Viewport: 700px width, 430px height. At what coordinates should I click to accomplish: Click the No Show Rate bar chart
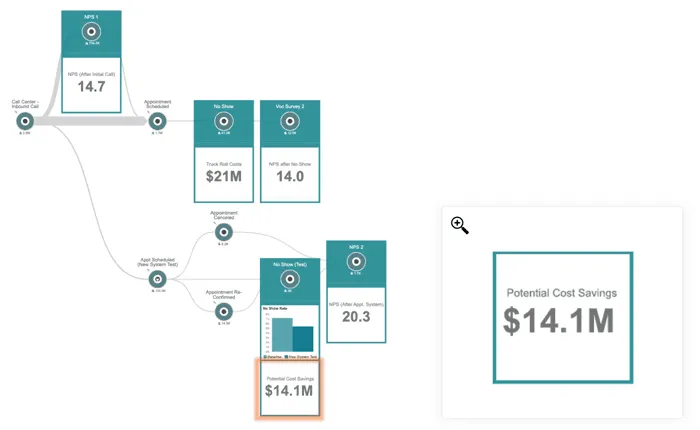coord(290,332)
